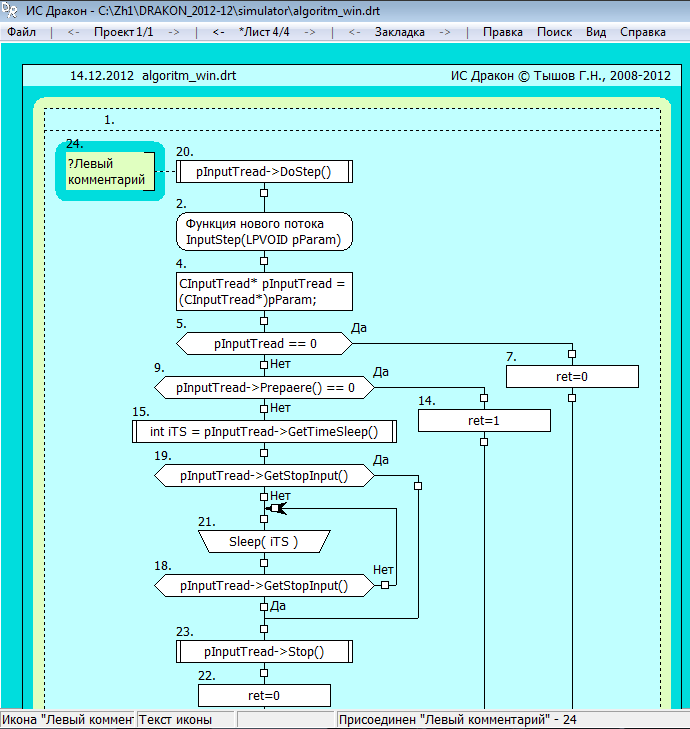
Task: Open the Правка menu
Action: (502, 32)
